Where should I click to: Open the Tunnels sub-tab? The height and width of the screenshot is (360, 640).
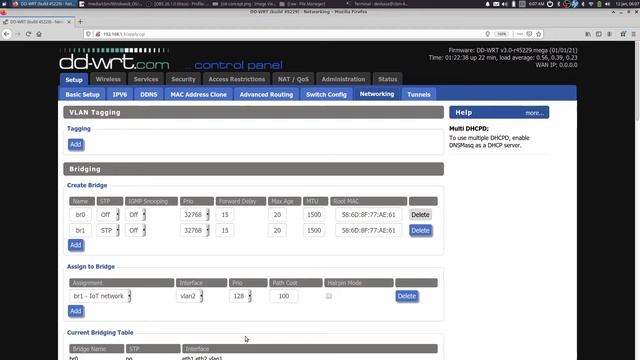point(419,94)
